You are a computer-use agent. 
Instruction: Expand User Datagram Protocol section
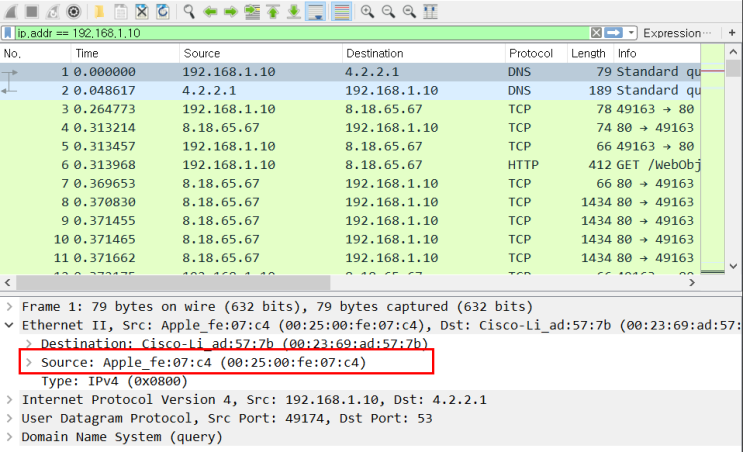9,418
